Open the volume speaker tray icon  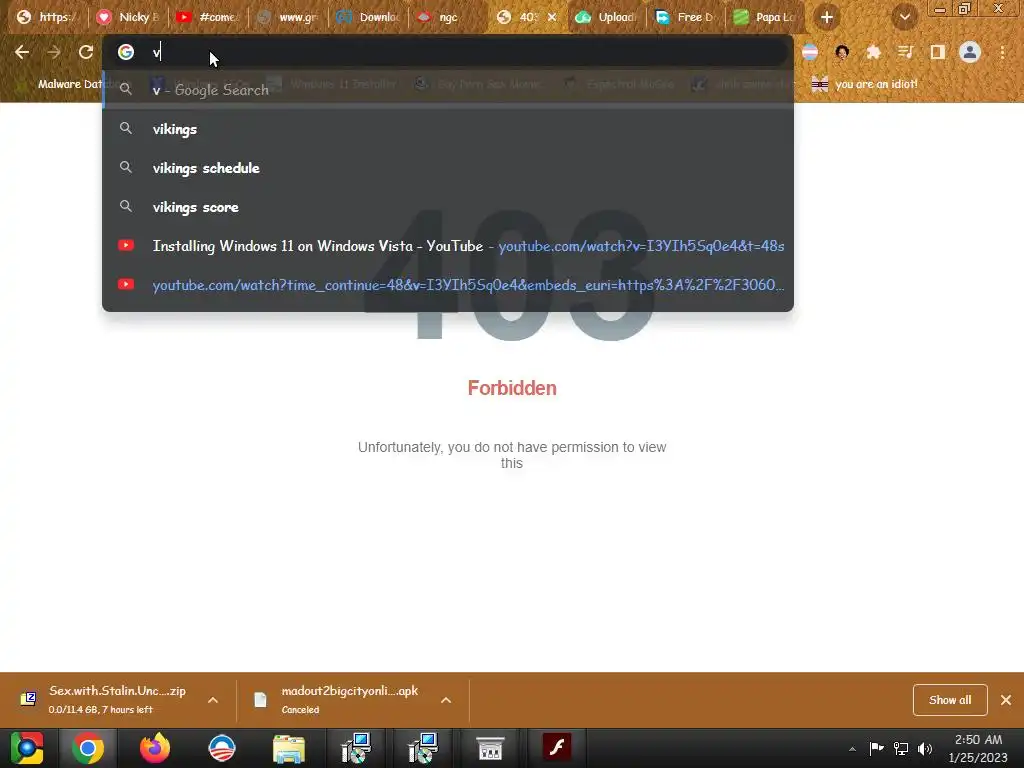point(925,748)
